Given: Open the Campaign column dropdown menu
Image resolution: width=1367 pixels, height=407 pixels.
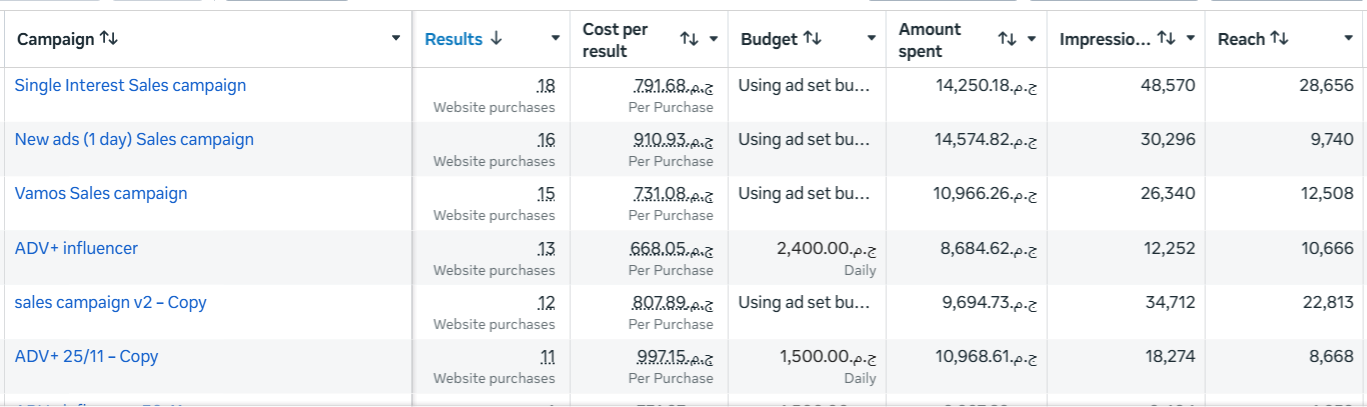Looking at the screenshot, I should [x=396, y=39].
